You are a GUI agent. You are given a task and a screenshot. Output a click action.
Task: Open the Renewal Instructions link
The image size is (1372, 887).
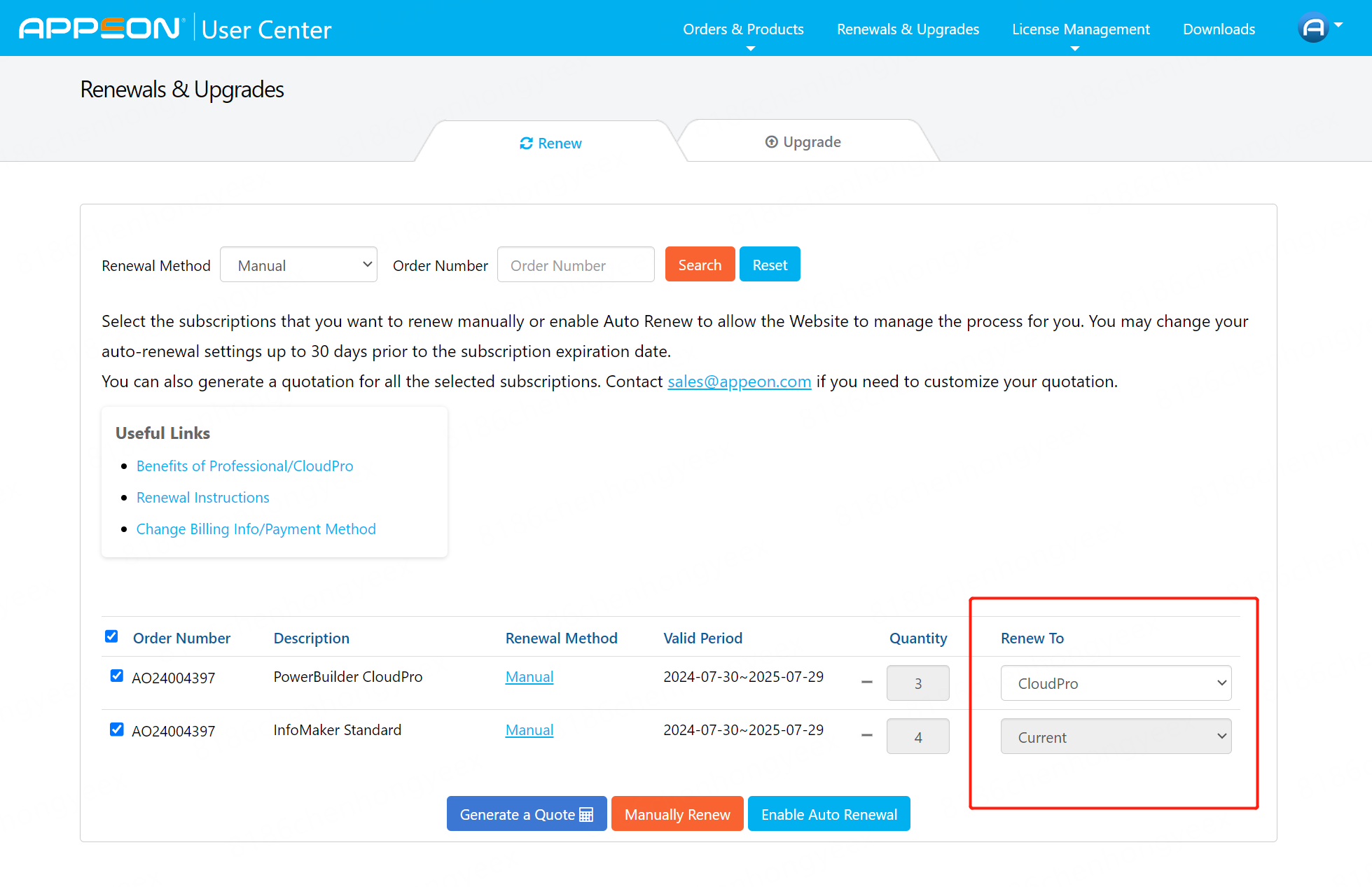tap(202, 498)
